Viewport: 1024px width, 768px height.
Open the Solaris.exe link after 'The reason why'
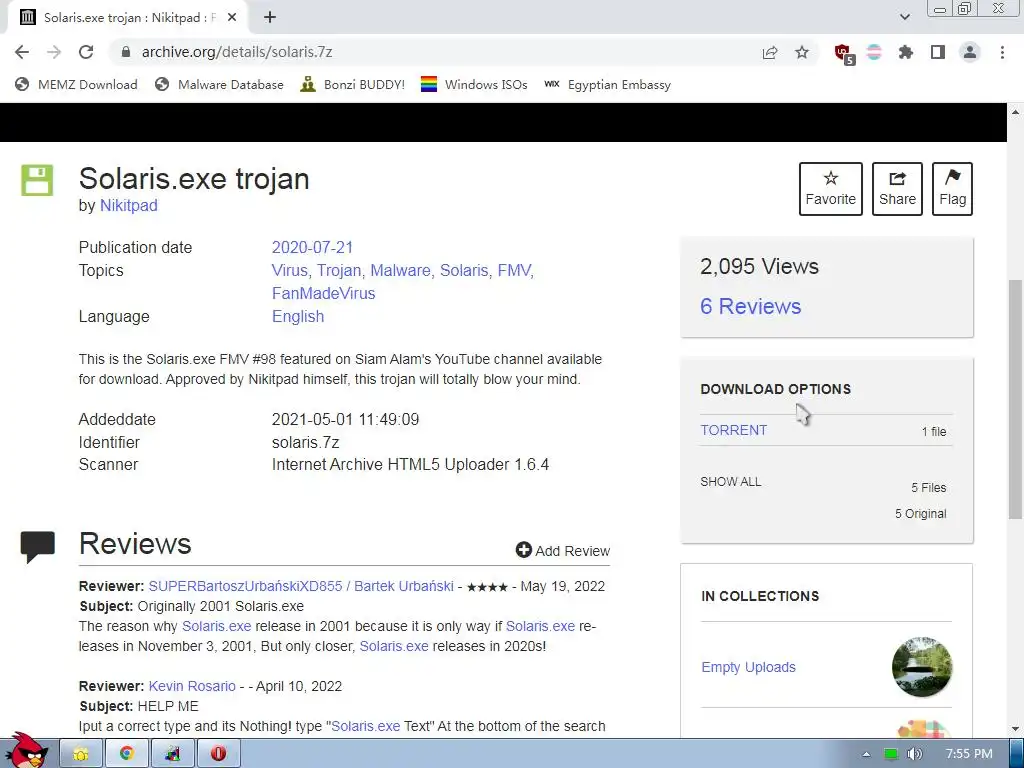216,626
